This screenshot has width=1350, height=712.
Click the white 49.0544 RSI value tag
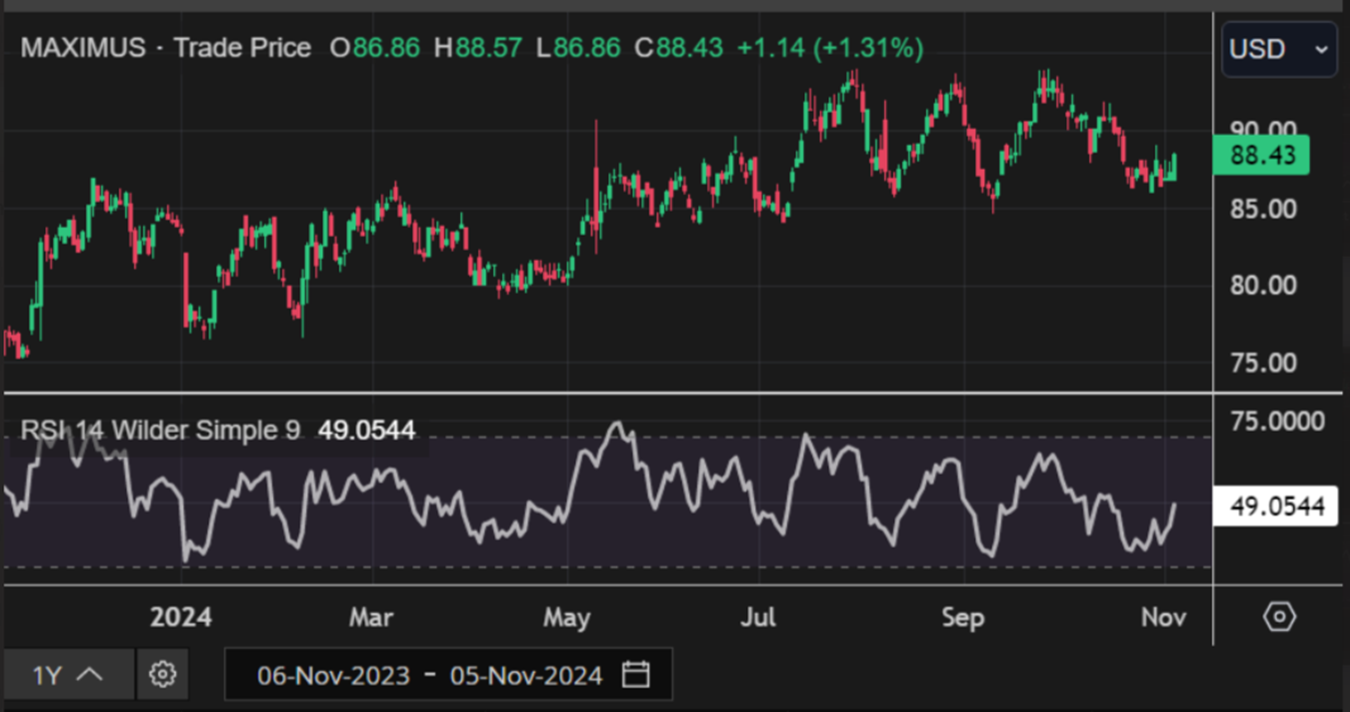1275,506
